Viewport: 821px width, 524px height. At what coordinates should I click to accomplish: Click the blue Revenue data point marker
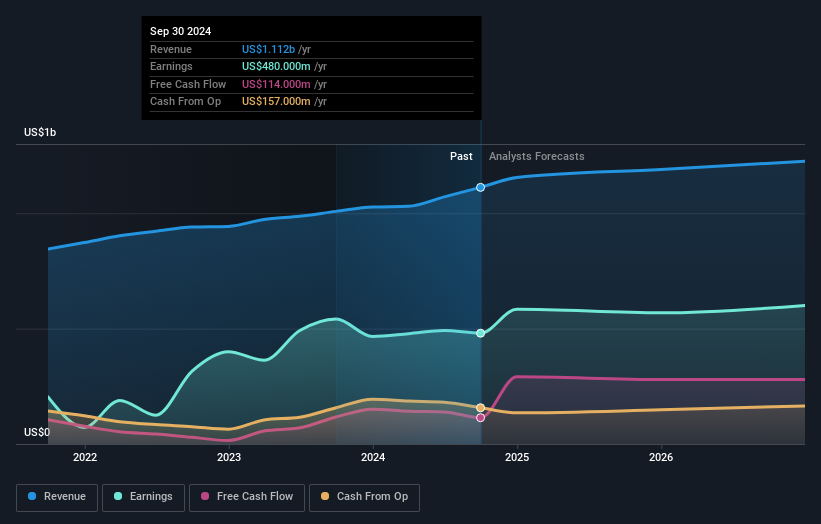coord(480,187)
